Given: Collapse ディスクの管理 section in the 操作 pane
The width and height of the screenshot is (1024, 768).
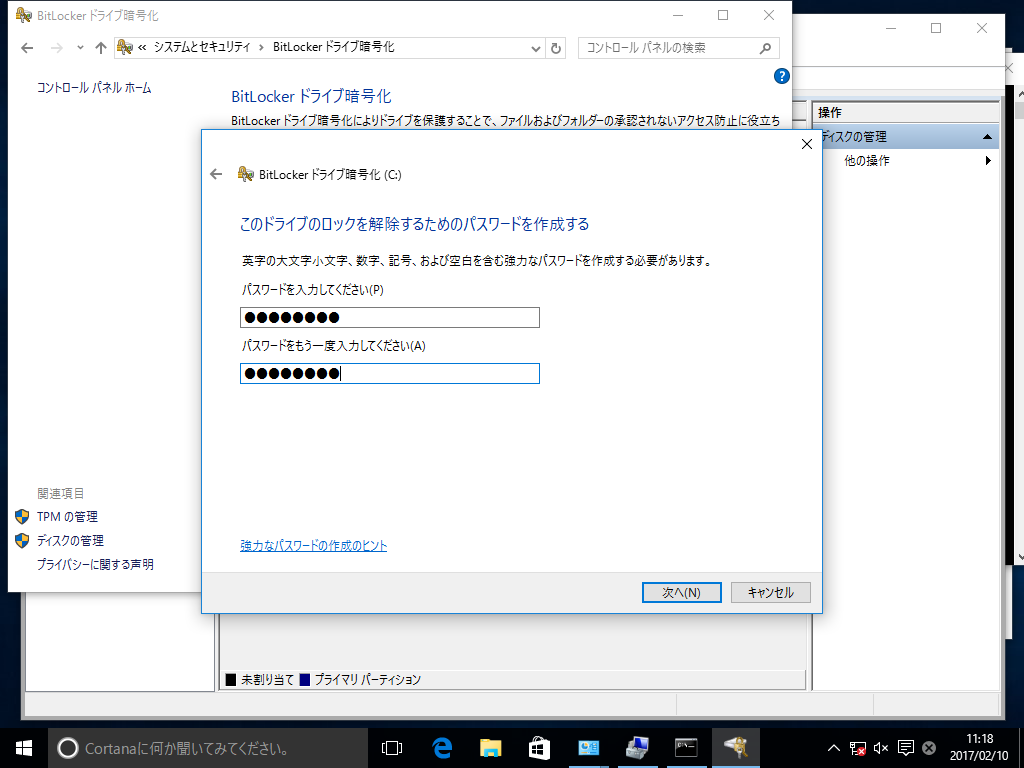Looking at the screenshot, I should click(987, 136).
